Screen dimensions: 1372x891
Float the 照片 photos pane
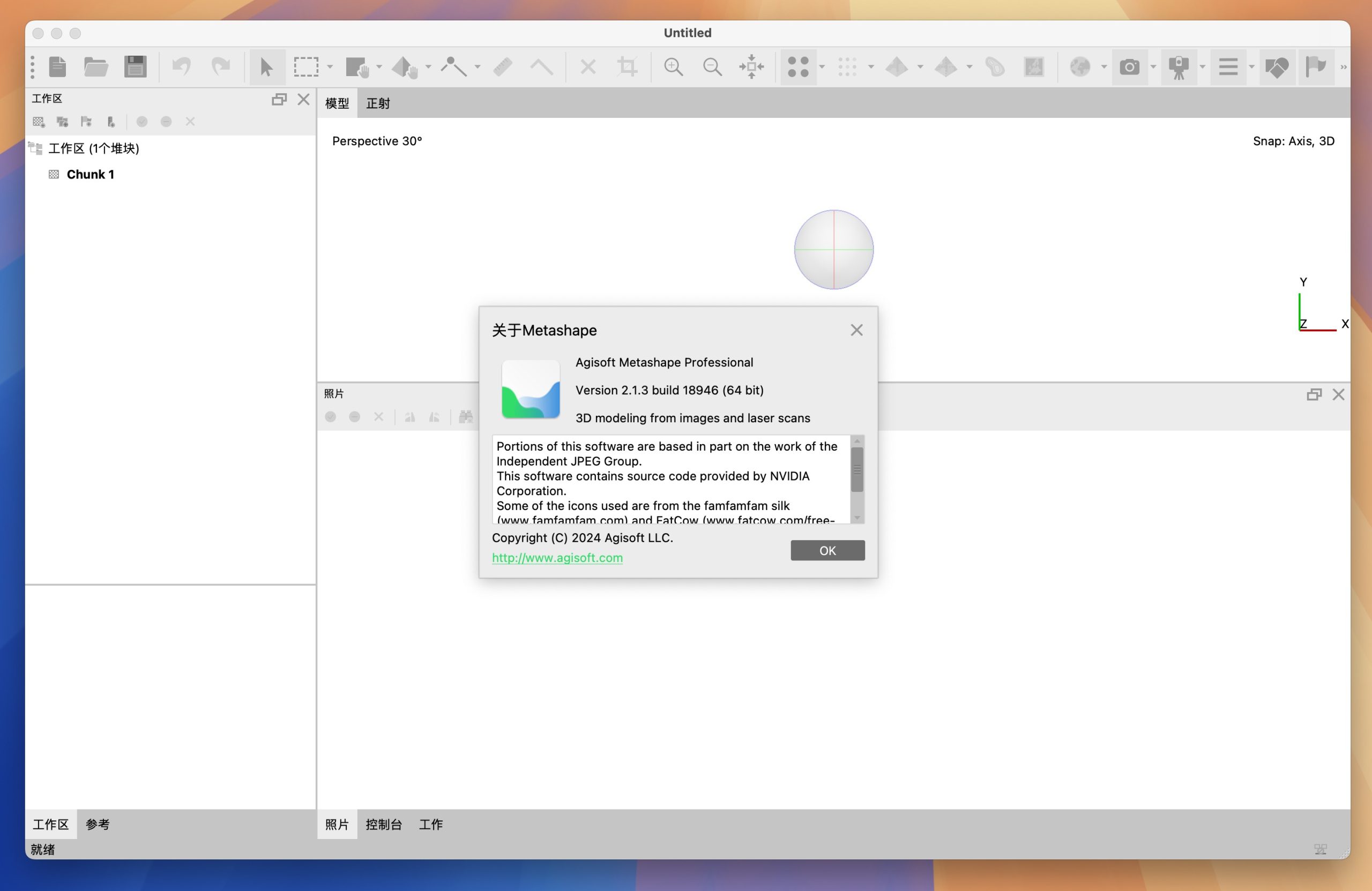(x=1314, y=394)
